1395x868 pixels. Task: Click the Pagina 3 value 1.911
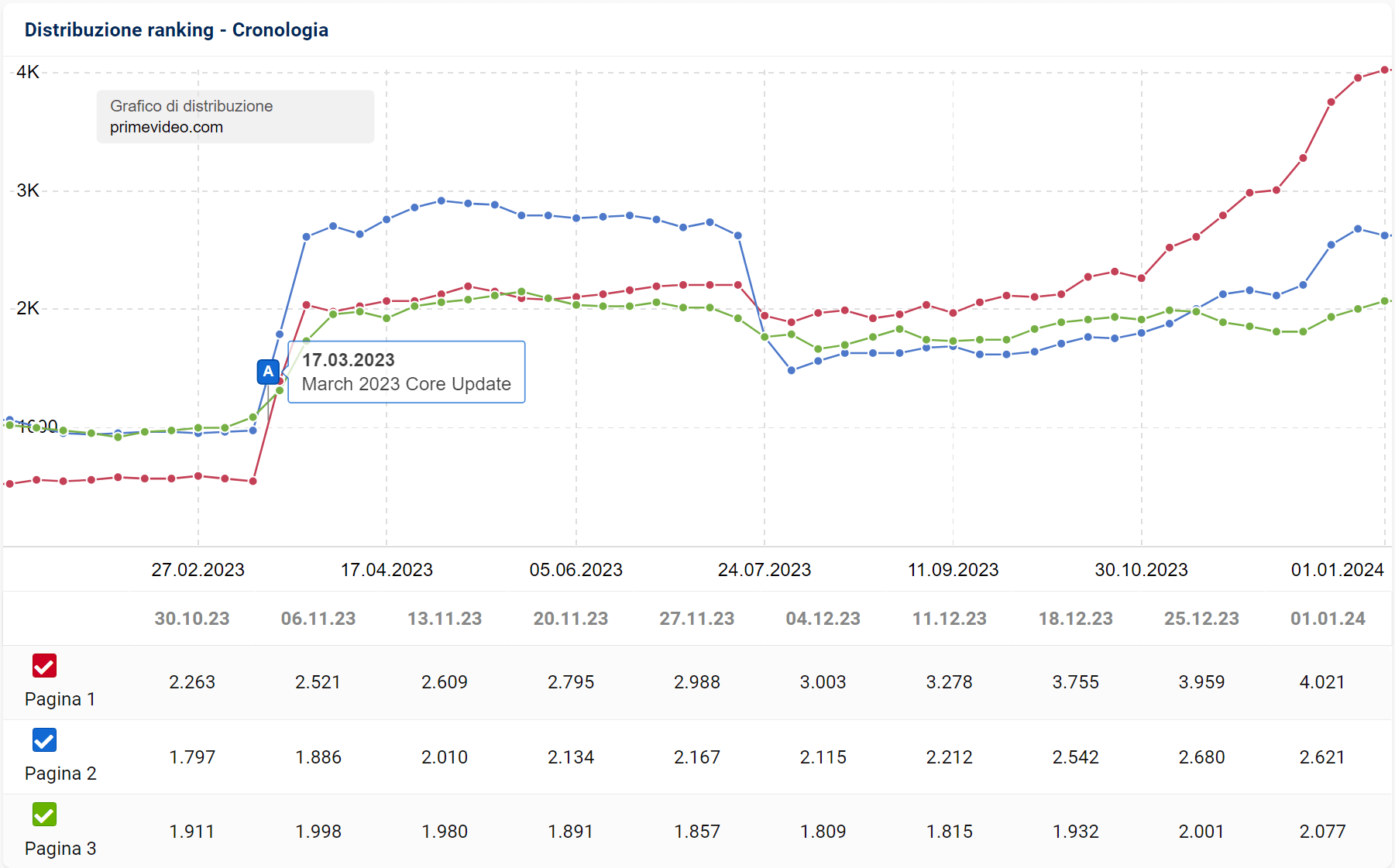(192, 832)
